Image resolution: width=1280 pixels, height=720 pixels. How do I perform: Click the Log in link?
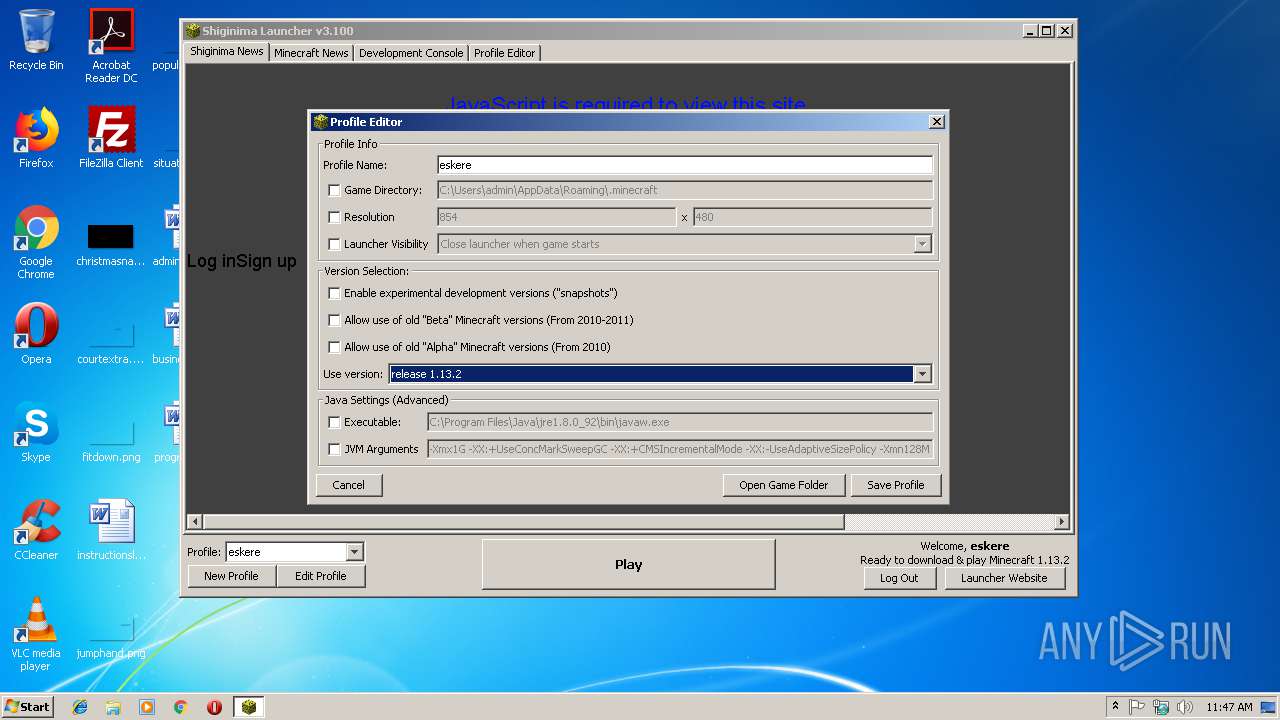(211, 261)
